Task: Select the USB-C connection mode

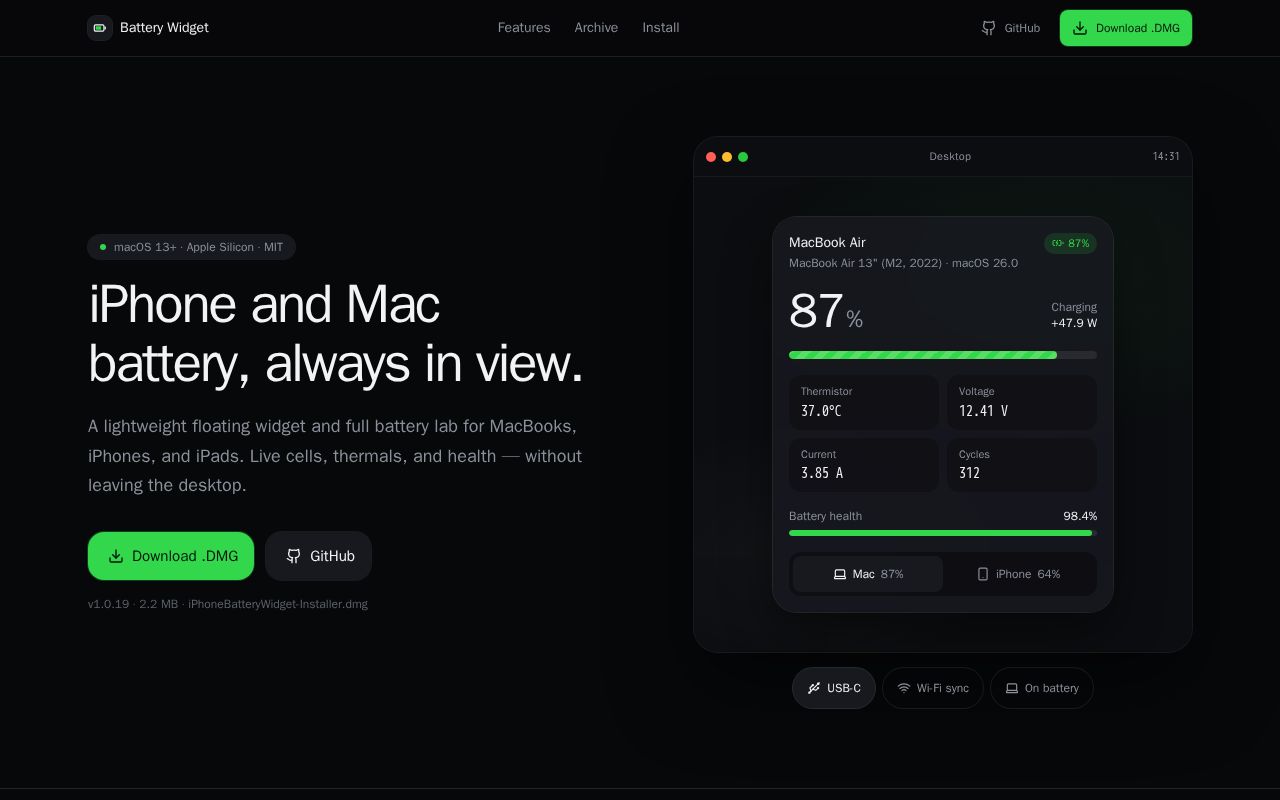Action: [x=834, y=688]
